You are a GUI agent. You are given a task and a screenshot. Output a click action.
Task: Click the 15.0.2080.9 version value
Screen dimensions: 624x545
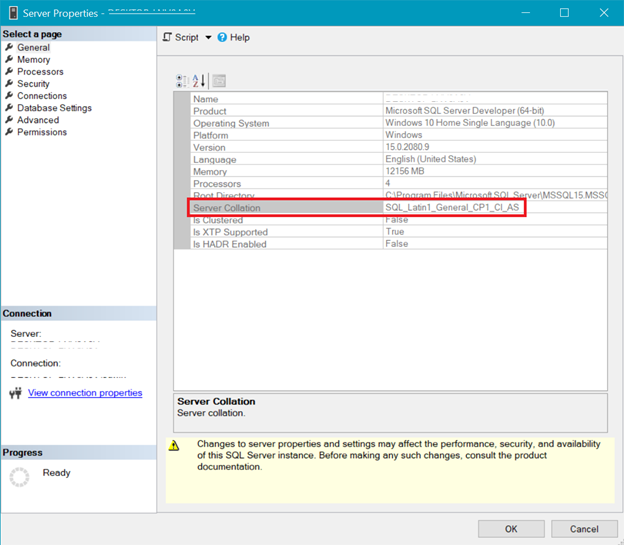(x=407, y=147)
